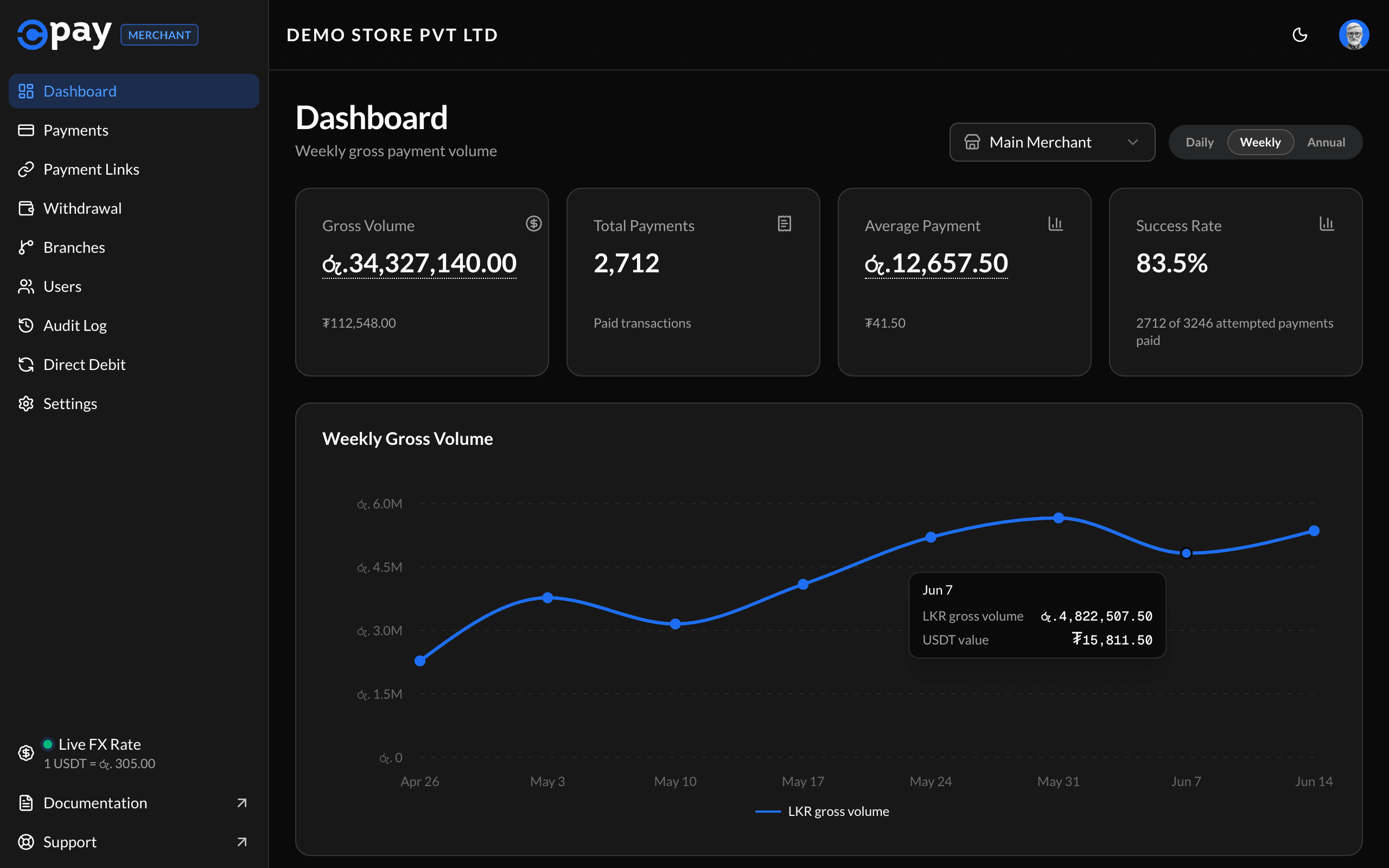This screenshot has width=1389, height=868.
Task: Click the Weekly Gross Volume heading
Action: pos(407,438)
